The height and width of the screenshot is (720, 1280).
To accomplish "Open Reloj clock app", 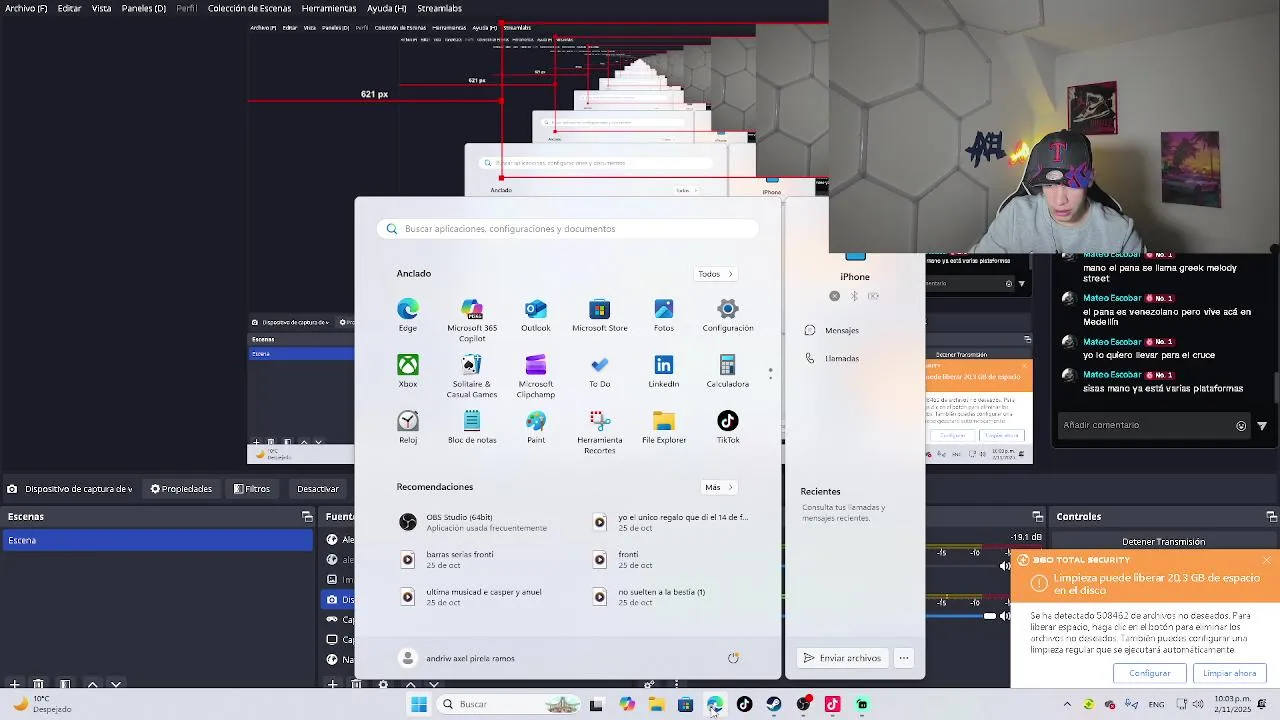I will (408, 427).
